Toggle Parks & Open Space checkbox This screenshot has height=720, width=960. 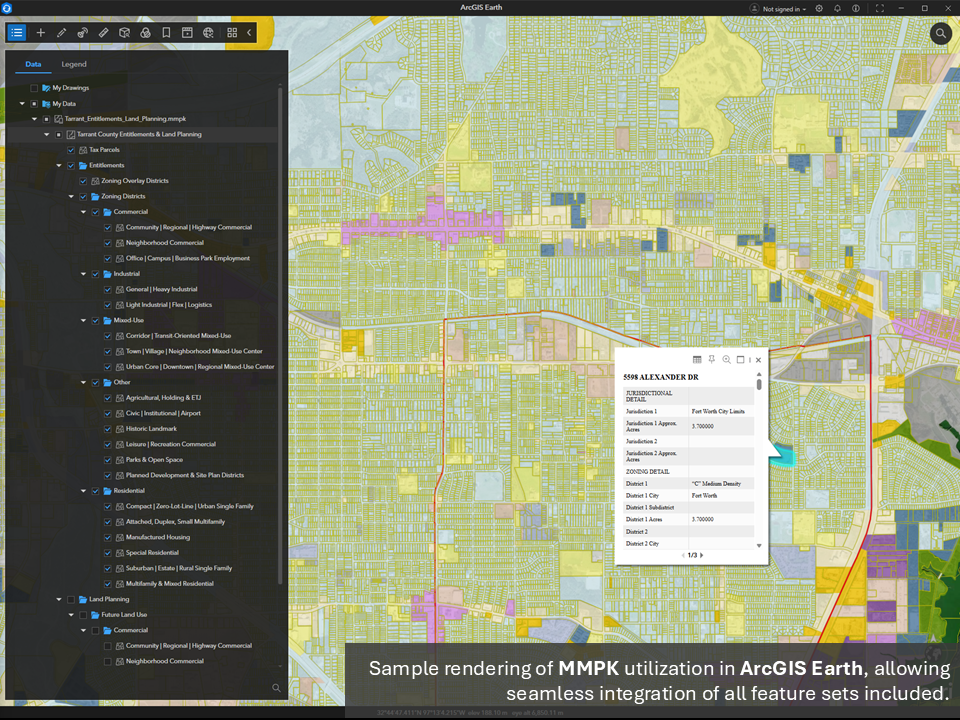[108, 460]
